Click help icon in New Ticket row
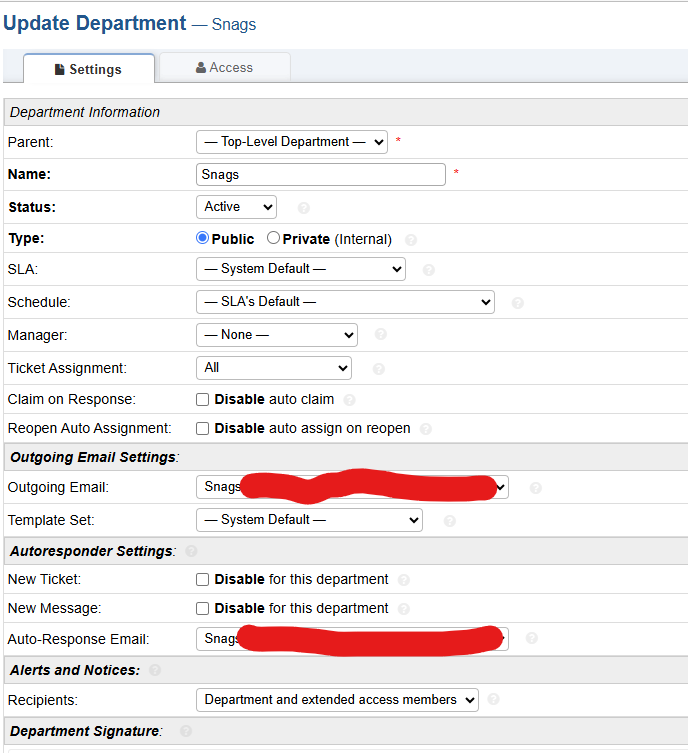Viewport: 688px width, 753px height. 404,580
